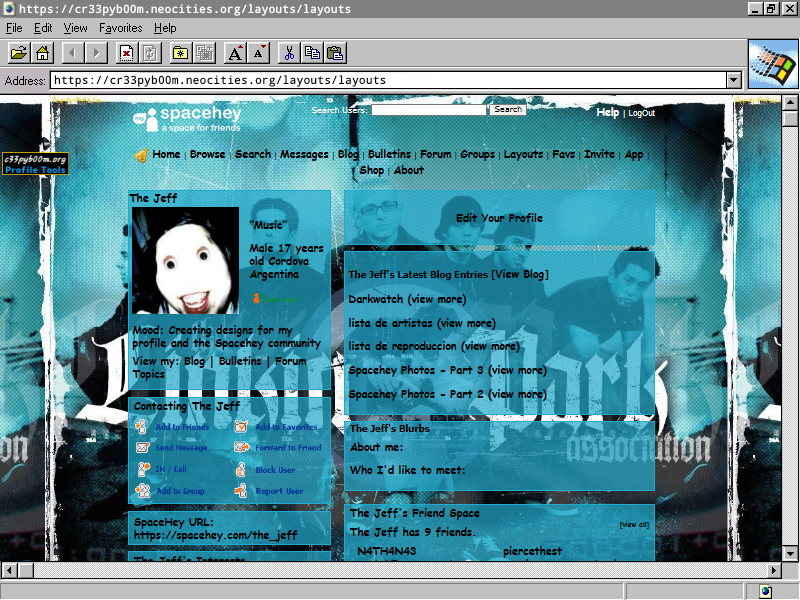Image resolution: width=800 pixels, height=600 pixels.
Task: Click the LogOut link
Action: pyautogui.click(x=641, y=113)
